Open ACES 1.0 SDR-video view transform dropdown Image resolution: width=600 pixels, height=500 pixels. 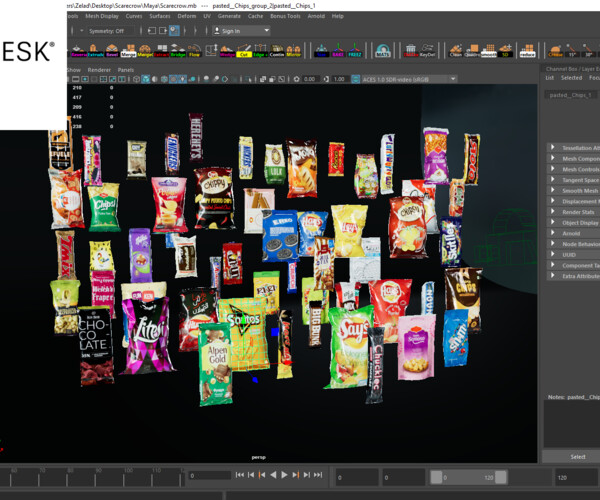(x=409, y=79)
